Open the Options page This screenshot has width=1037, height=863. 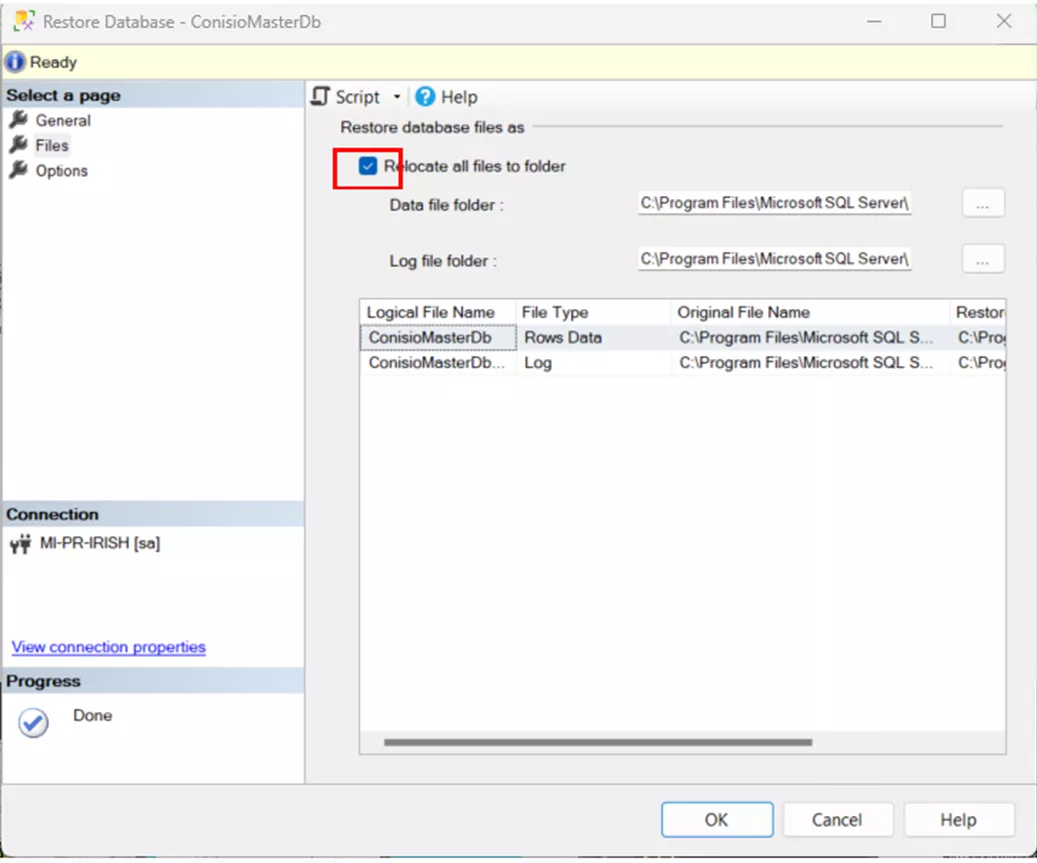(x=61, y=171)
